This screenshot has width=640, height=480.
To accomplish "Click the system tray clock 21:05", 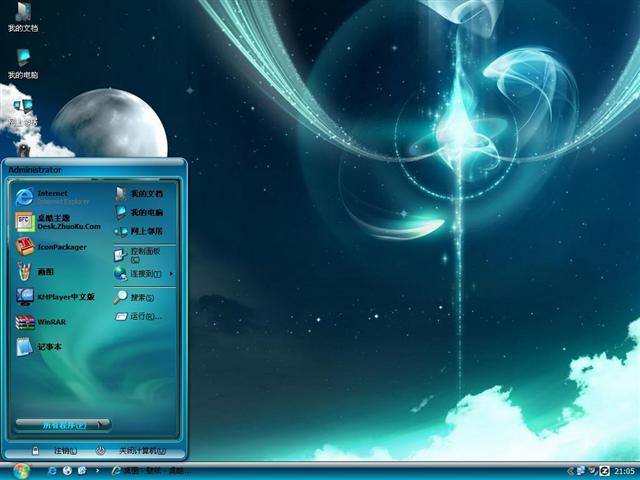I will coord(624,470).
